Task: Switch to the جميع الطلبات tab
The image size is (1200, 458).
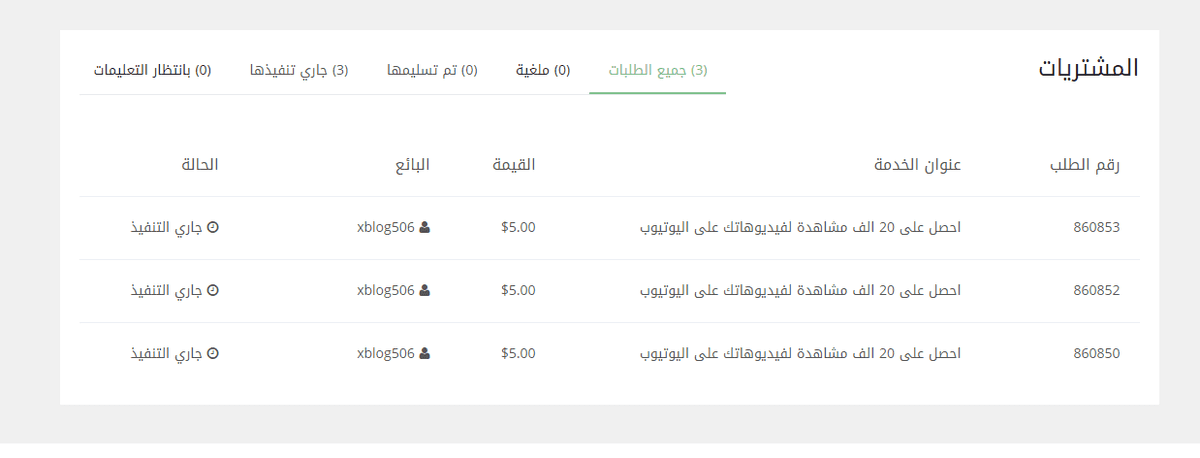Action: click(x=658, y=70)
